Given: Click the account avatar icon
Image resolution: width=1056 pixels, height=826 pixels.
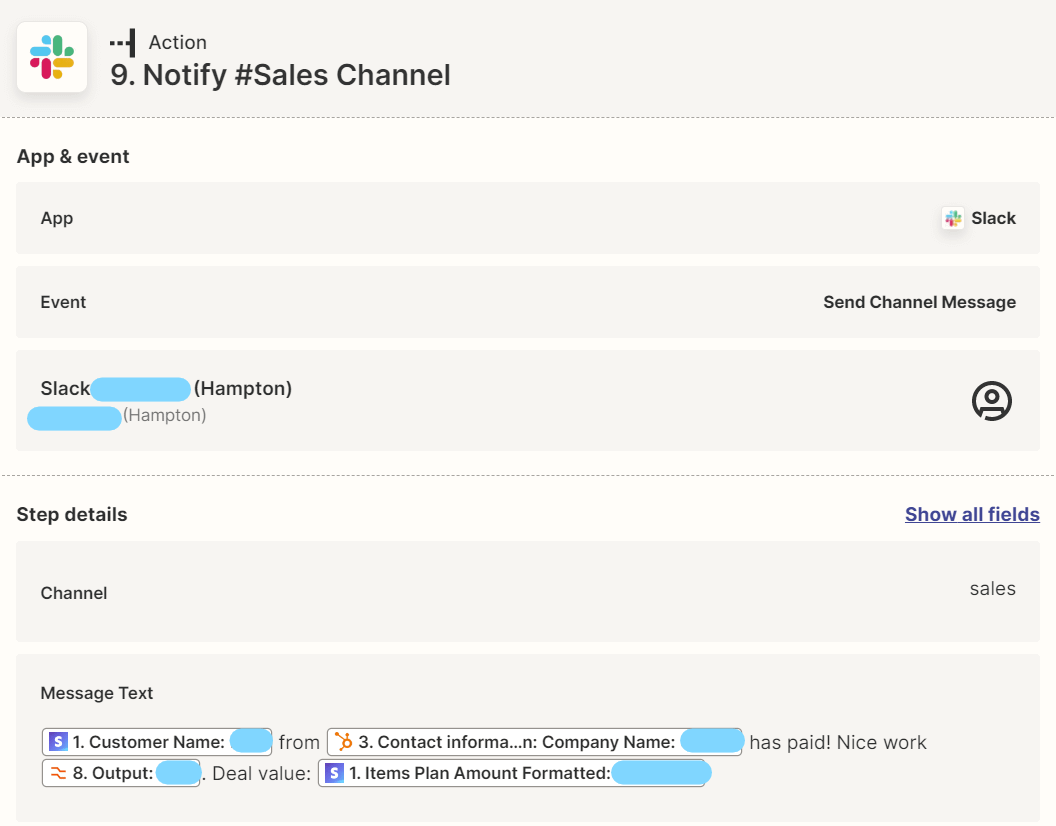Looking at the screenshot, I should coord(991,401).
